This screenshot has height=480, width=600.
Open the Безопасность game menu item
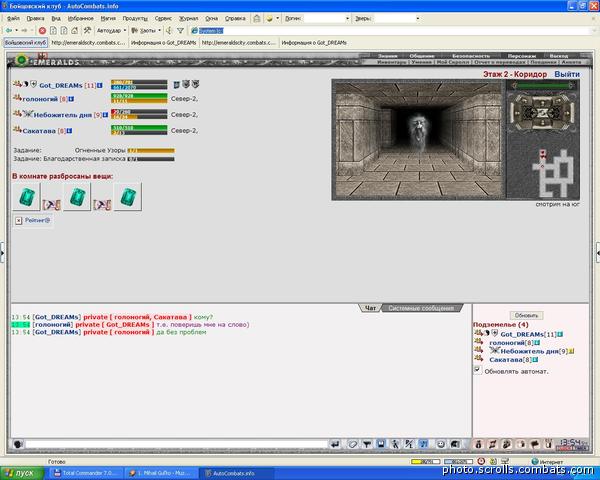(x=471, y=56)
